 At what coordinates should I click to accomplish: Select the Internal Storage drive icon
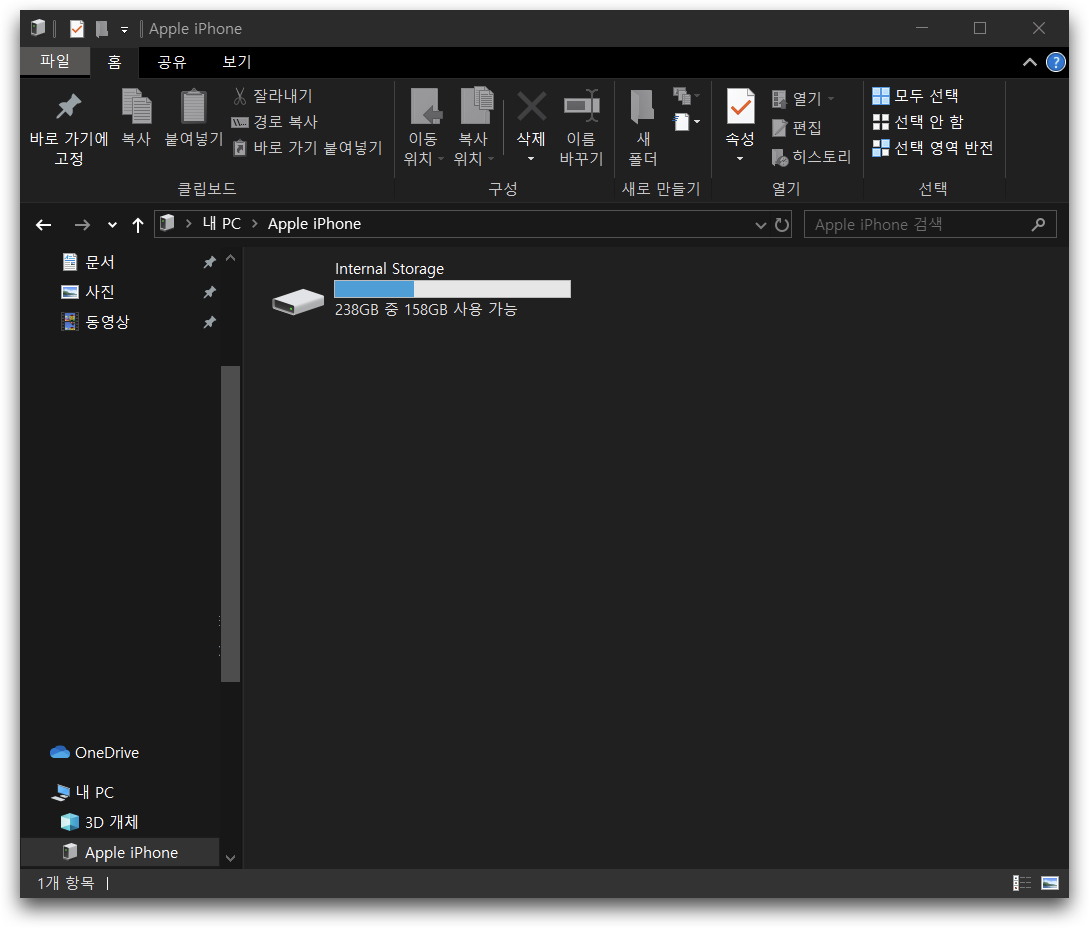pos(298,301)
